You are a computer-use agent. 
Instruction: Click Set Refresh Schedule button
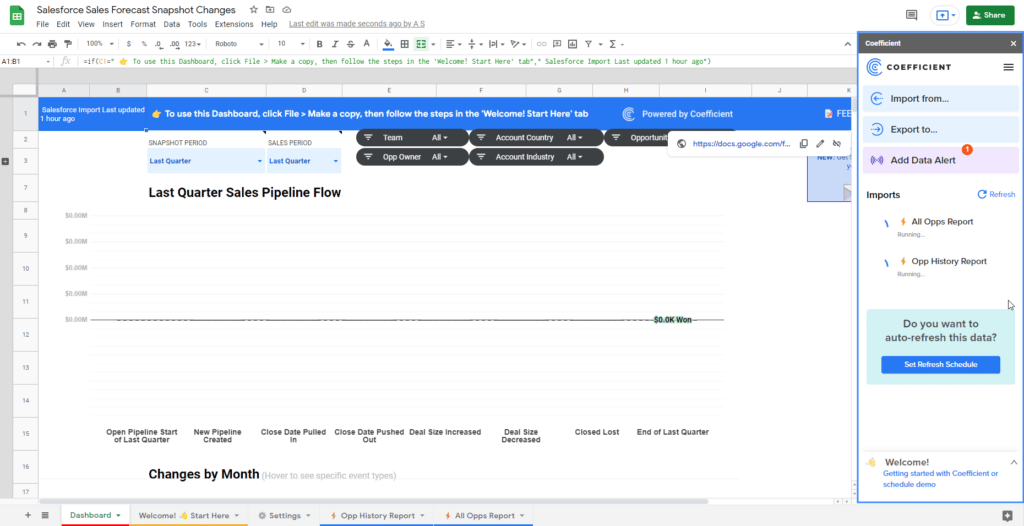[940, 365]
